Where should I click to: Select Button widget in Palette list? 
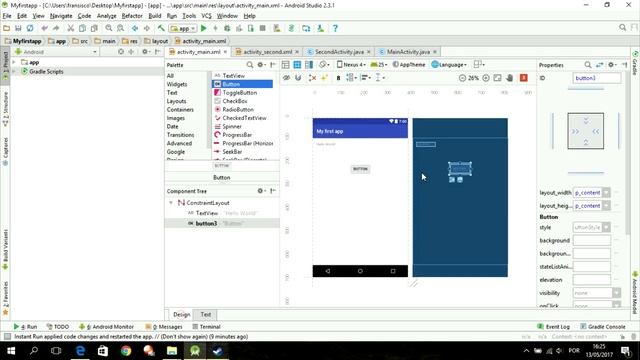pyautogui.click(x=242, y=84)
